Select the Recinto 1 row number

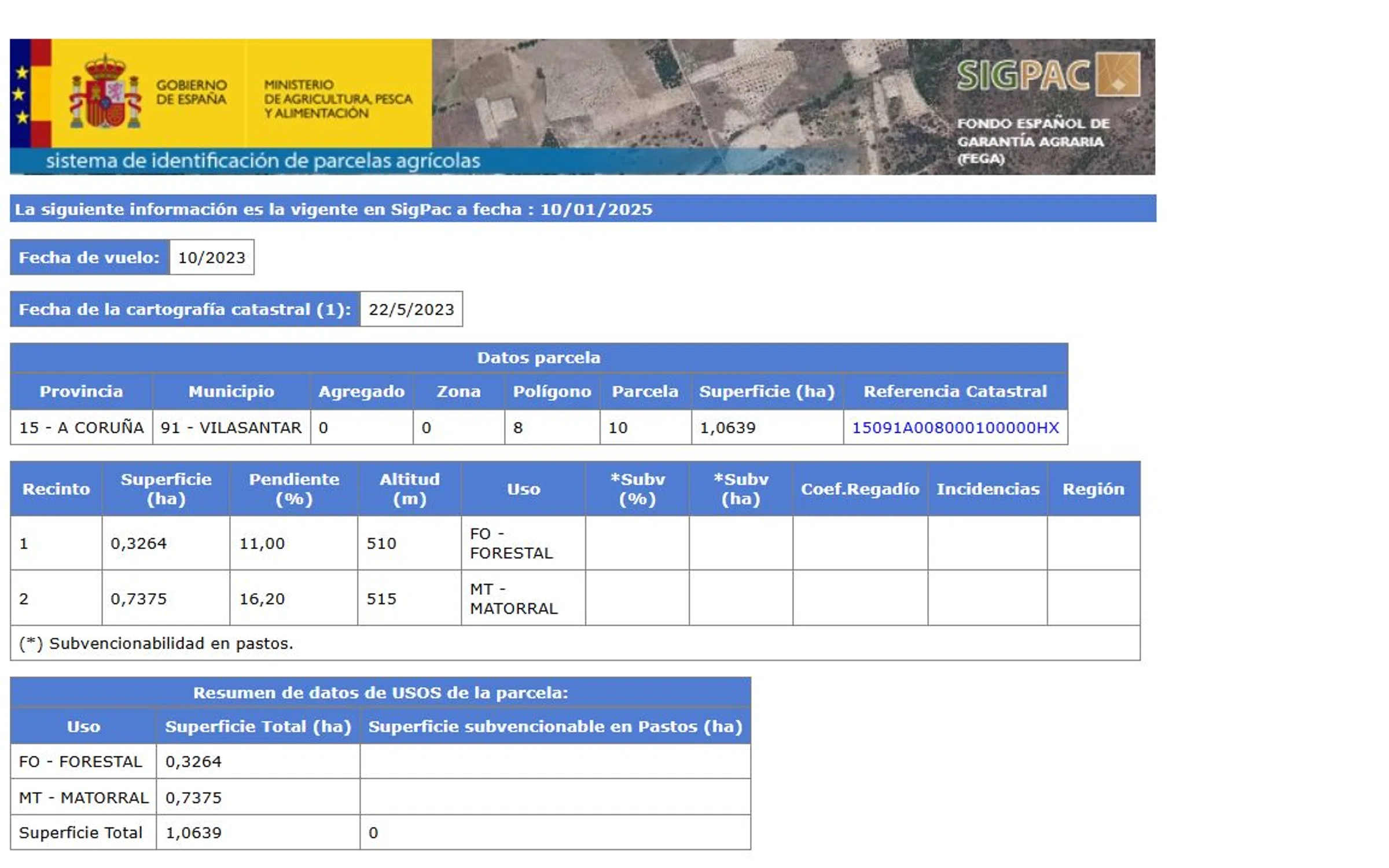(24, 543)
